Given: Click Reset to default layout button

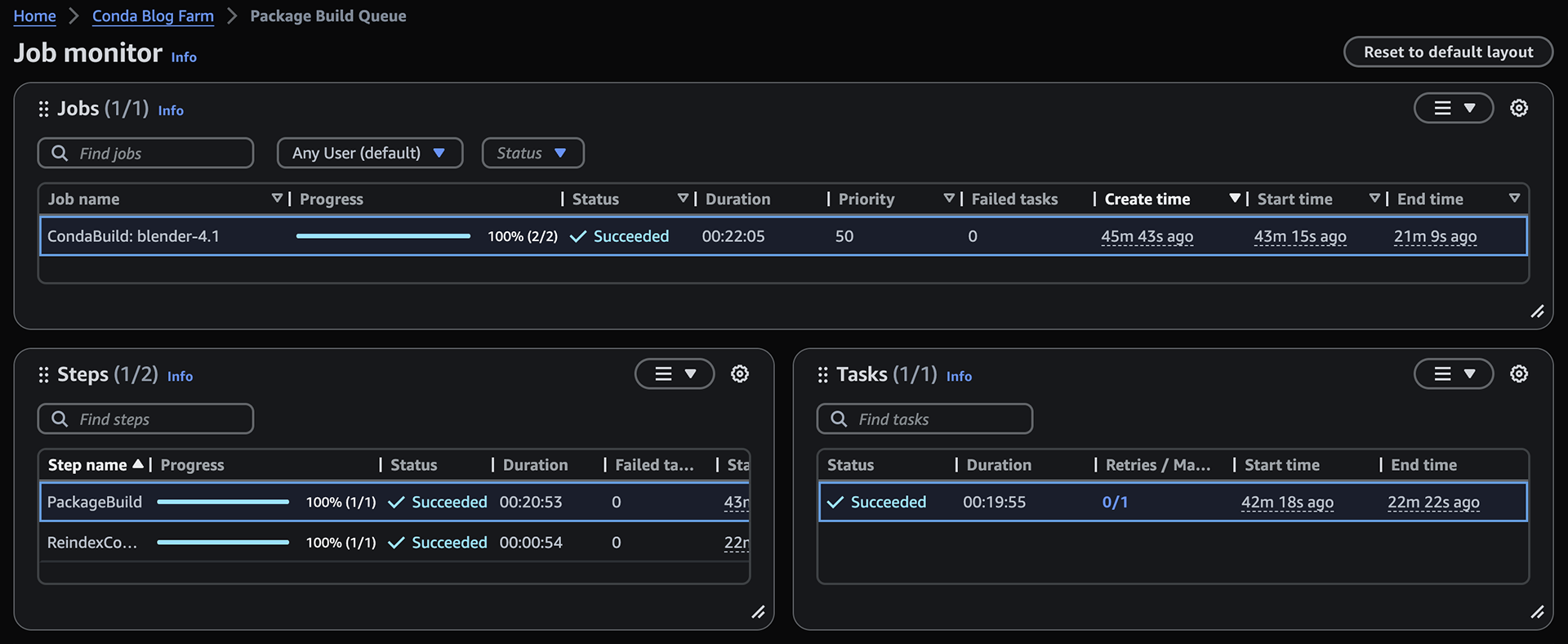Looking at the screenshot, I should pos(1448,52).
